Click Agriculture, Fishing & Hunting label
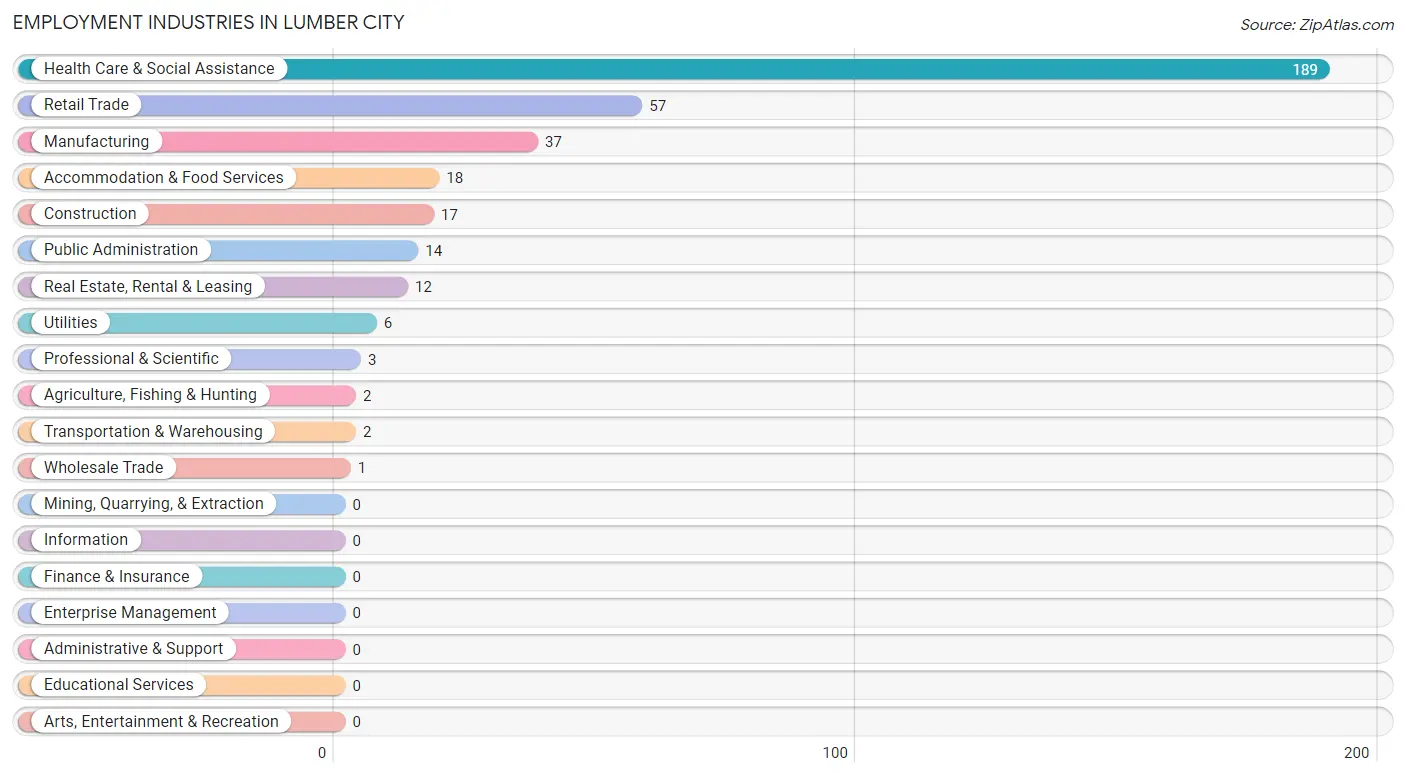The width and height of the screenshot is (1406, 776). coord(150,395)
